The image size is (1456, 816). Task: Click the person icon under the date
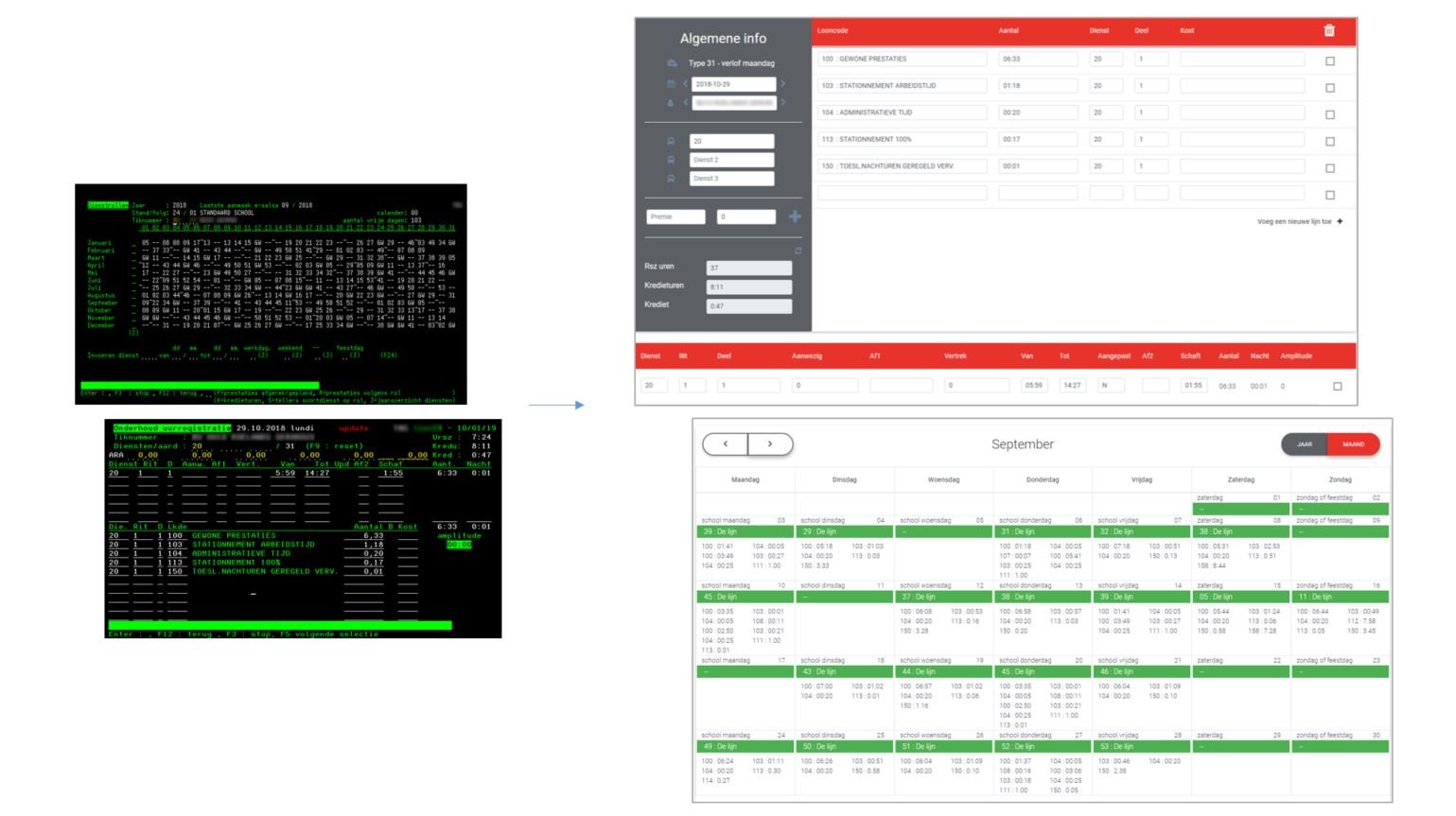click(x=672, y=103)
